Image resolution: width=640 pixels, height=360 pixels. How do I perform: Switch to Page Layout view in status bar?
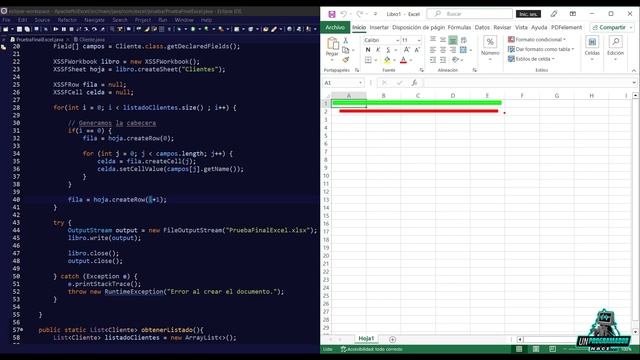[536, 349]
